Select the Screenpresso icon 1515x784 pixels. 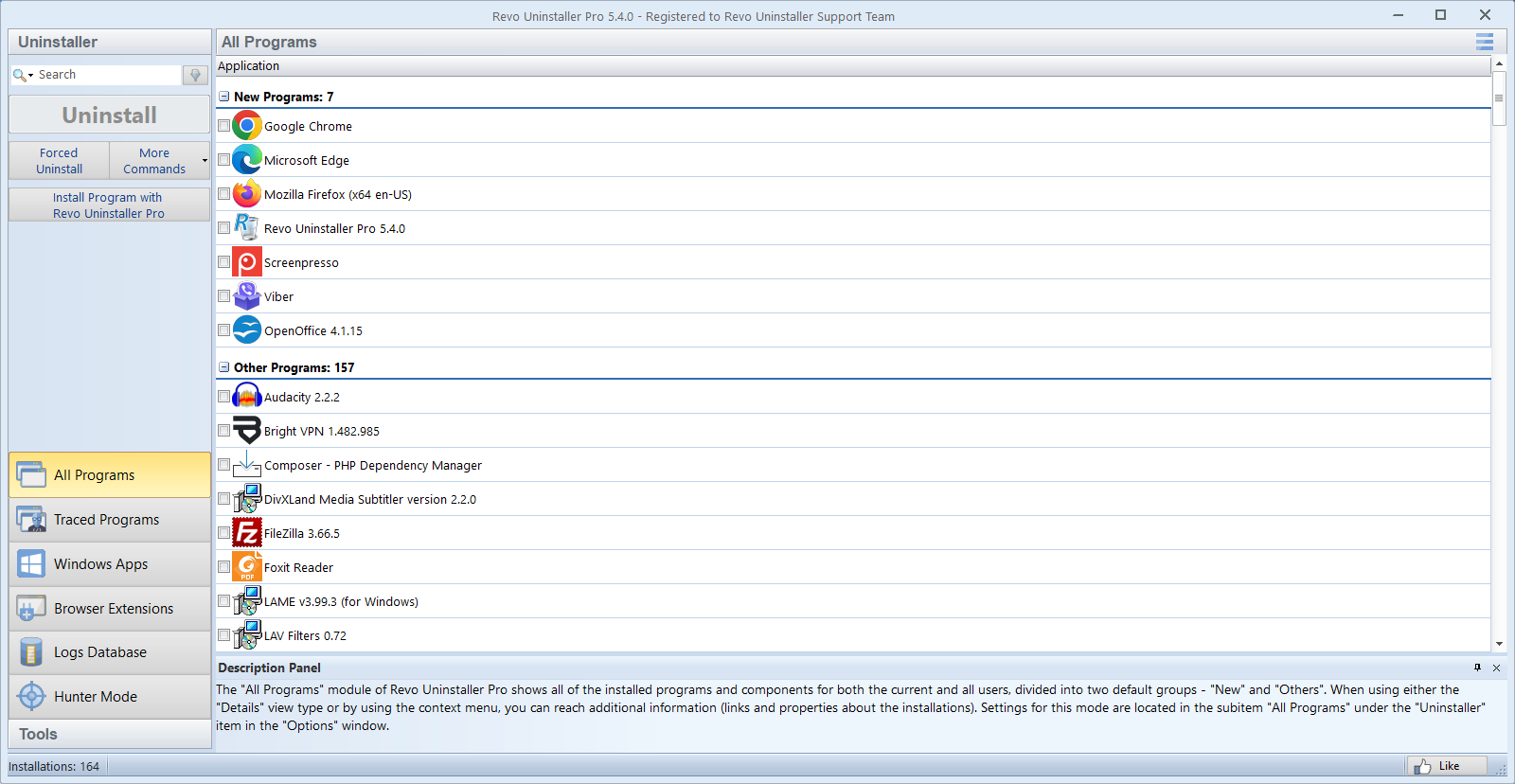(246, 262)
